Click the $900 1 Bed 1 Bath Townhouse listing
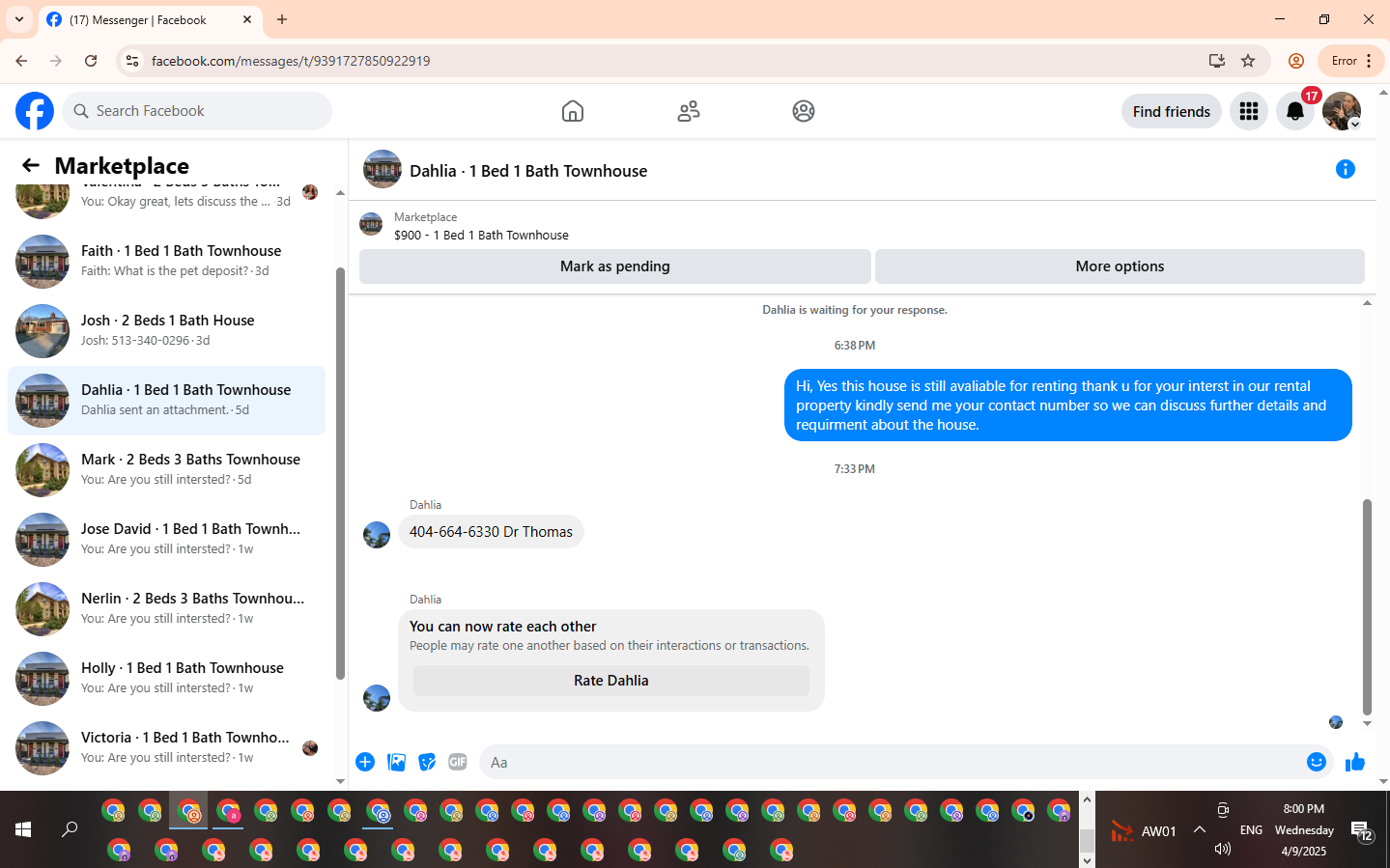This screenshot has width=1390, height=868. tap(481, 235)
